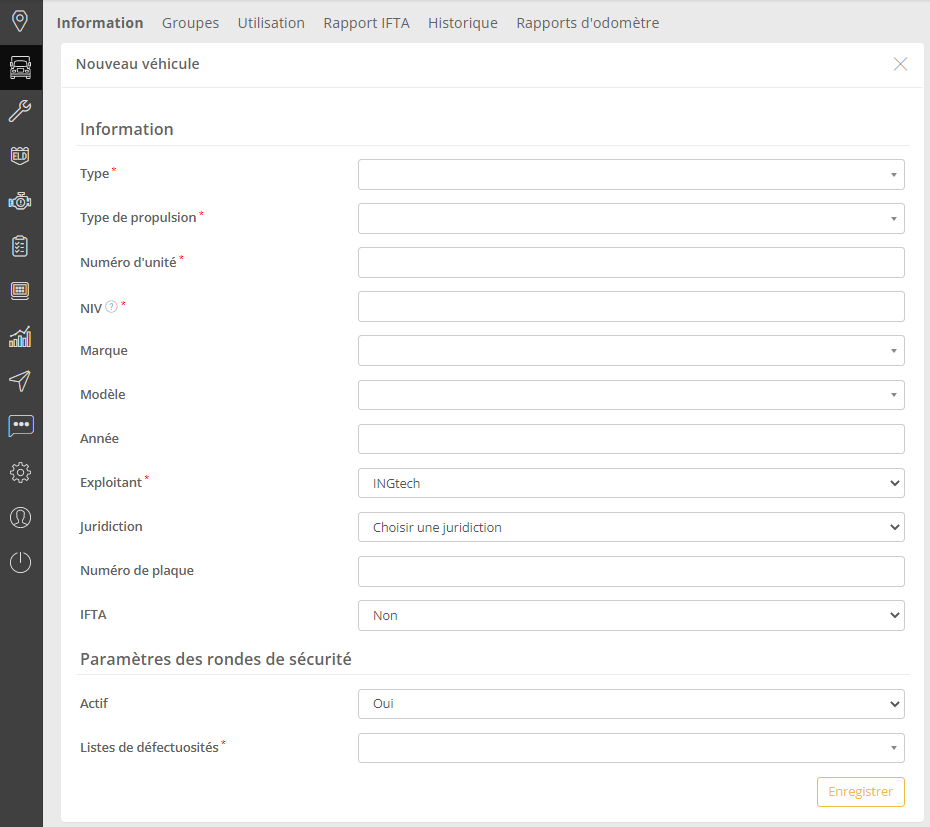Click the truck vehicles sidebar icon
This screenshot has height=827, width=930.
point(20,67)
